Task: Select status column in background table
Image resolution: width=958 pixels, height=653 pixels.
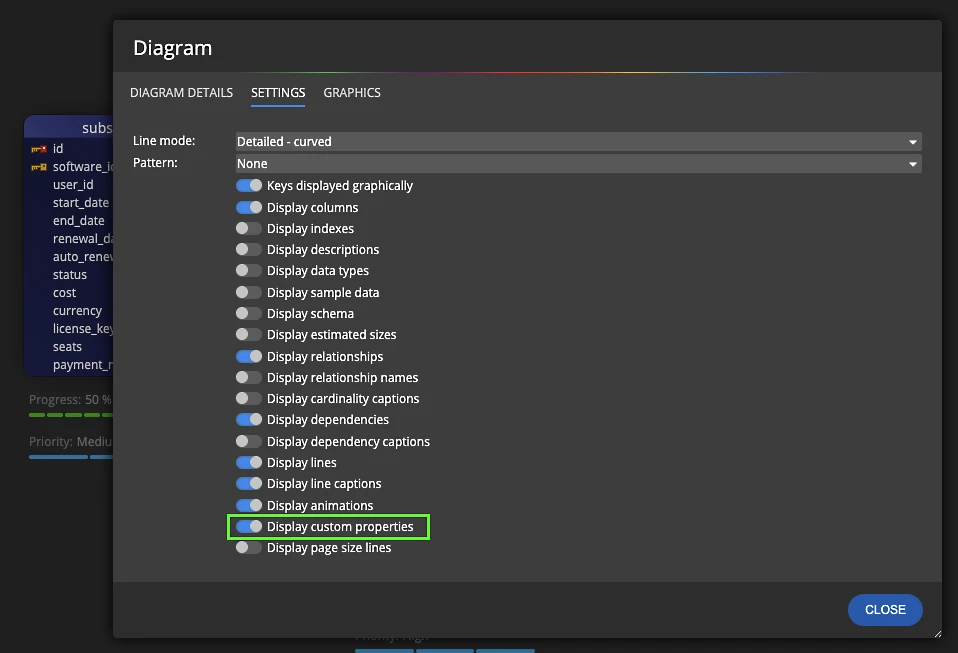Action: pyautogui.click(x=70, y=275)
